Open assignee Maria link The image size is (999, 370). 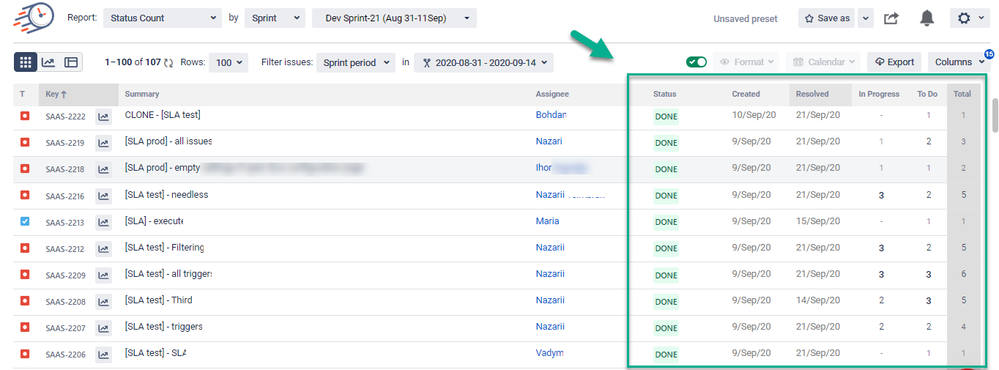[x=547, y=221]
